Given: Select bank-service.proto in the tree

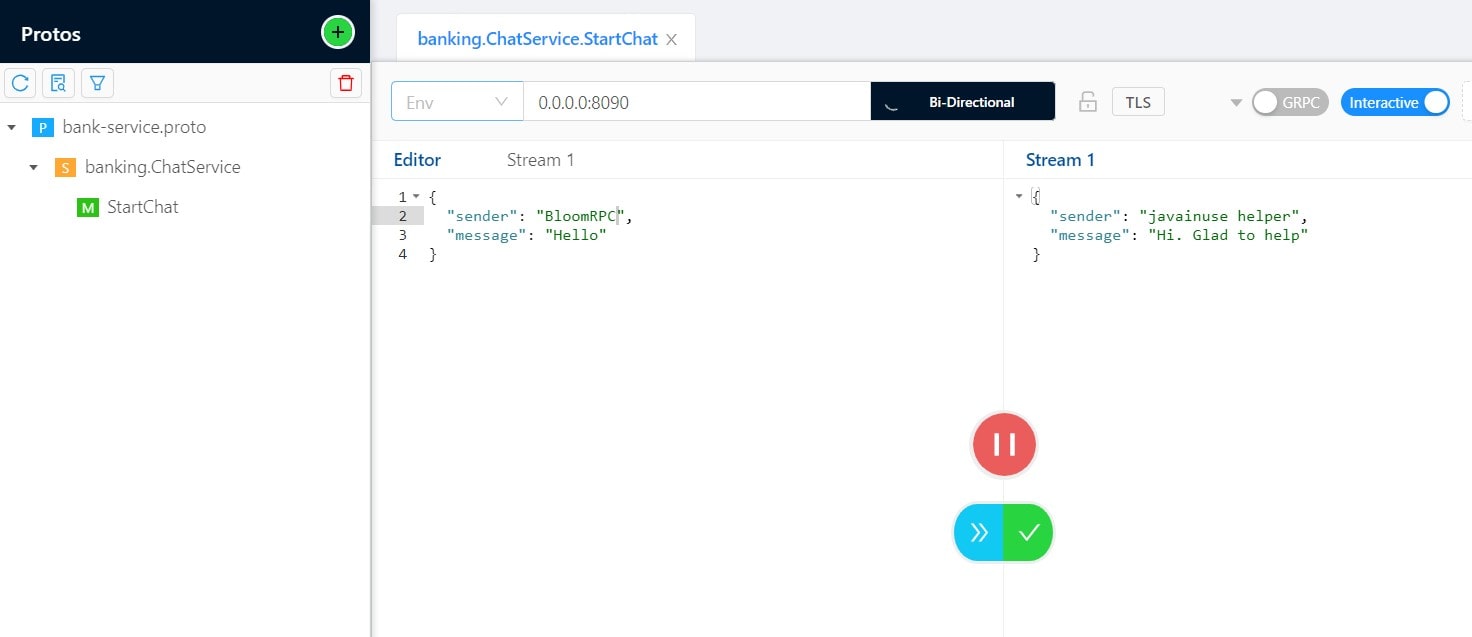Looking at the screenshot, I should click(x=134, y=128).
